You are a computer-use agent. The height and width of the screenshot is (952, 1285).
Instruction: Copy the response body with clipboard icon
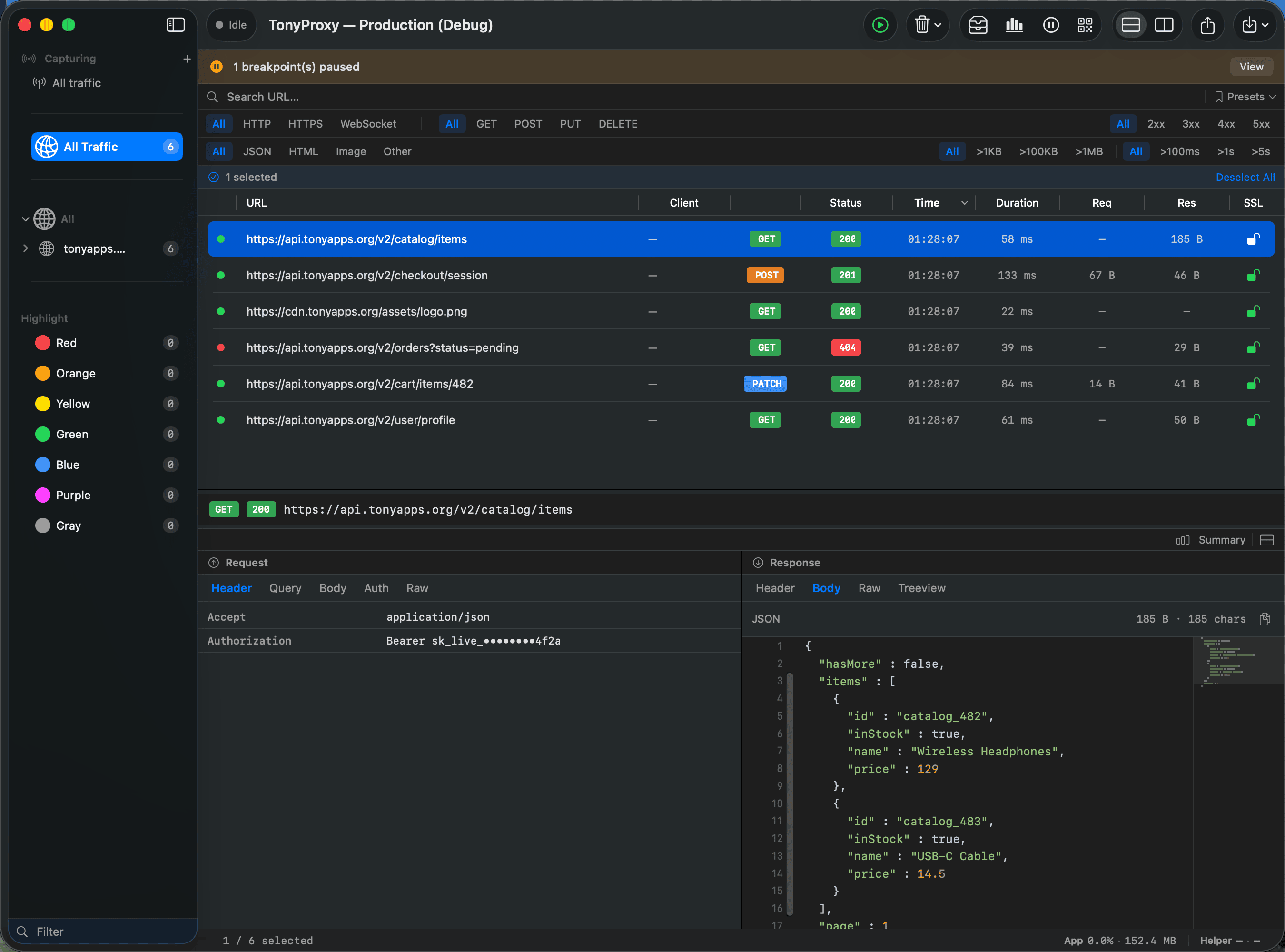[1265, 619]
